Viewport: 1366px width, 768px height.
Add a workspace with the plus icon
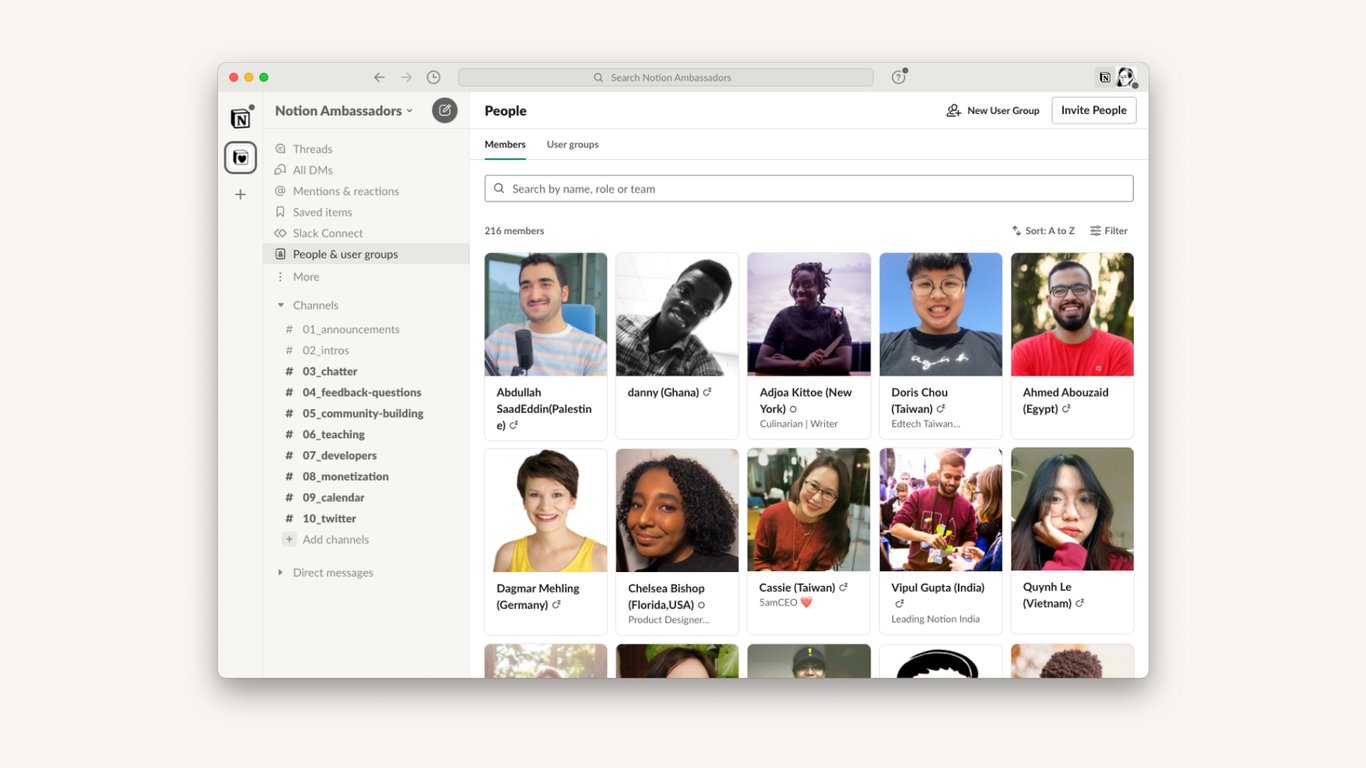click(240, 194)
